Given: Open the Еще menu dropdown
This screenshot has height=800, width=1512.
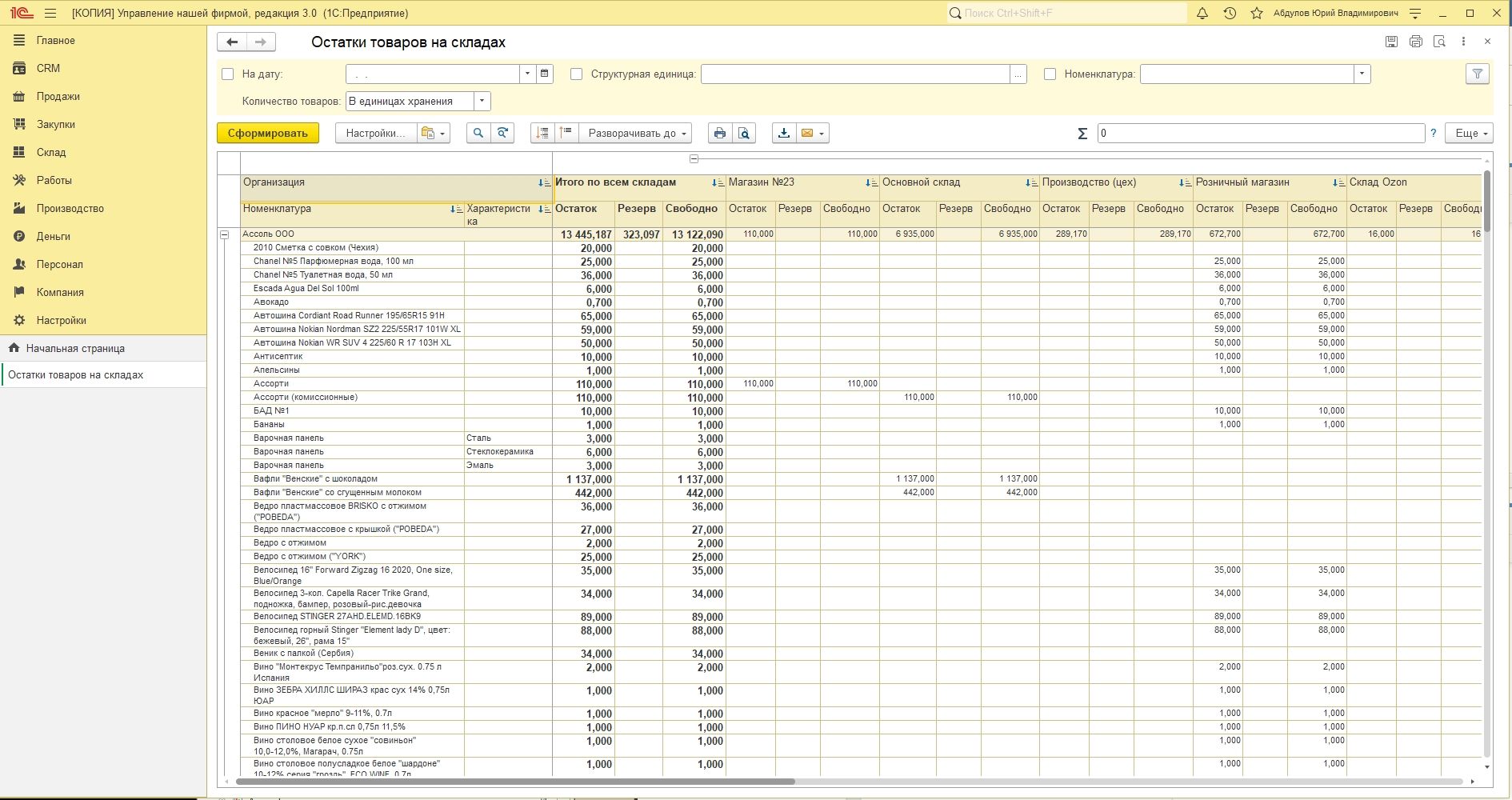Looking at the screenshot, I should pyautogui.click(x=1470, y=133).
